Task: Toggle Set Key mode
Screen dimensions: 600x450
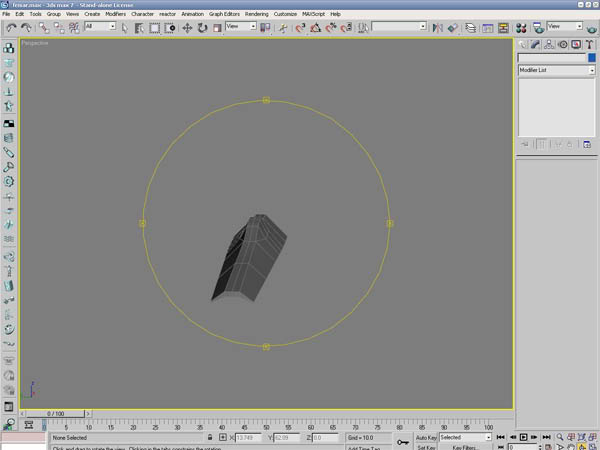Action: (426, 447)
